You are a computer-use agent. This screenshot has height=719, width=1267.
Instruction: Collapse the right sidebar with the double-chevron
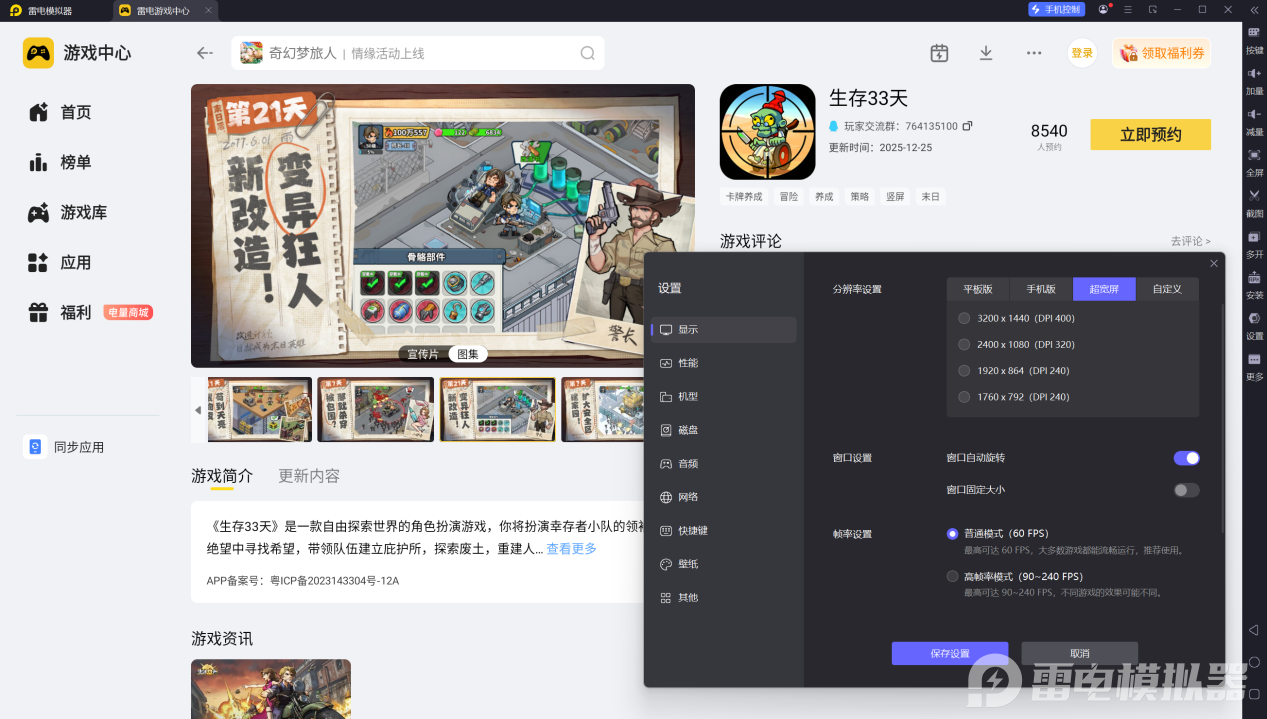(1254, 9)
